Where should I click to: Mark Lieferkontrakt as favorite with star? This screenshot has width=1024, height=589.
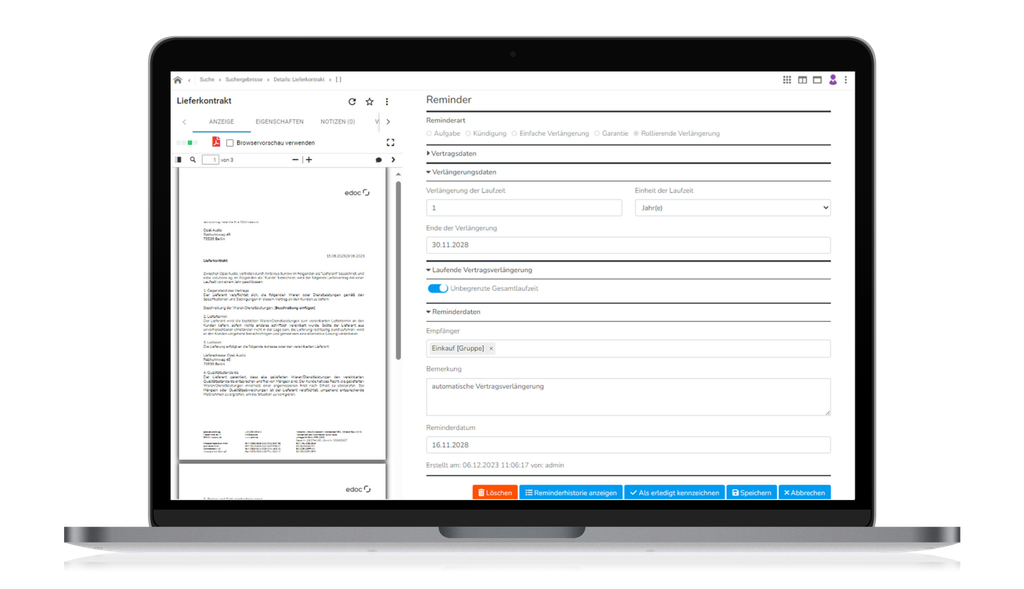[x=370, y=102]
